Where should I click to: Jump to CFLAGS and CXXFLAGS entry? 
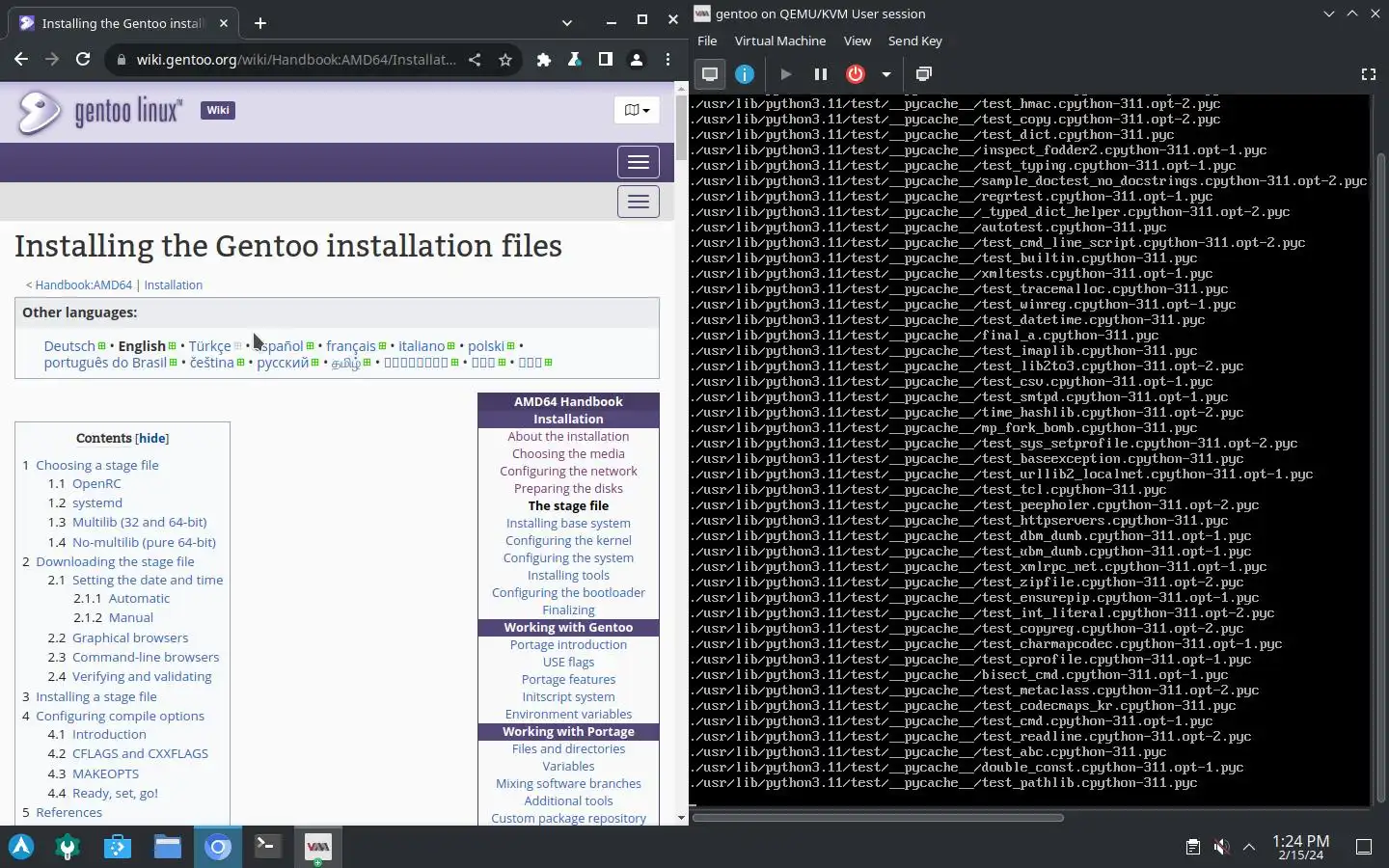pyautogui.click(x=140, y=754)
